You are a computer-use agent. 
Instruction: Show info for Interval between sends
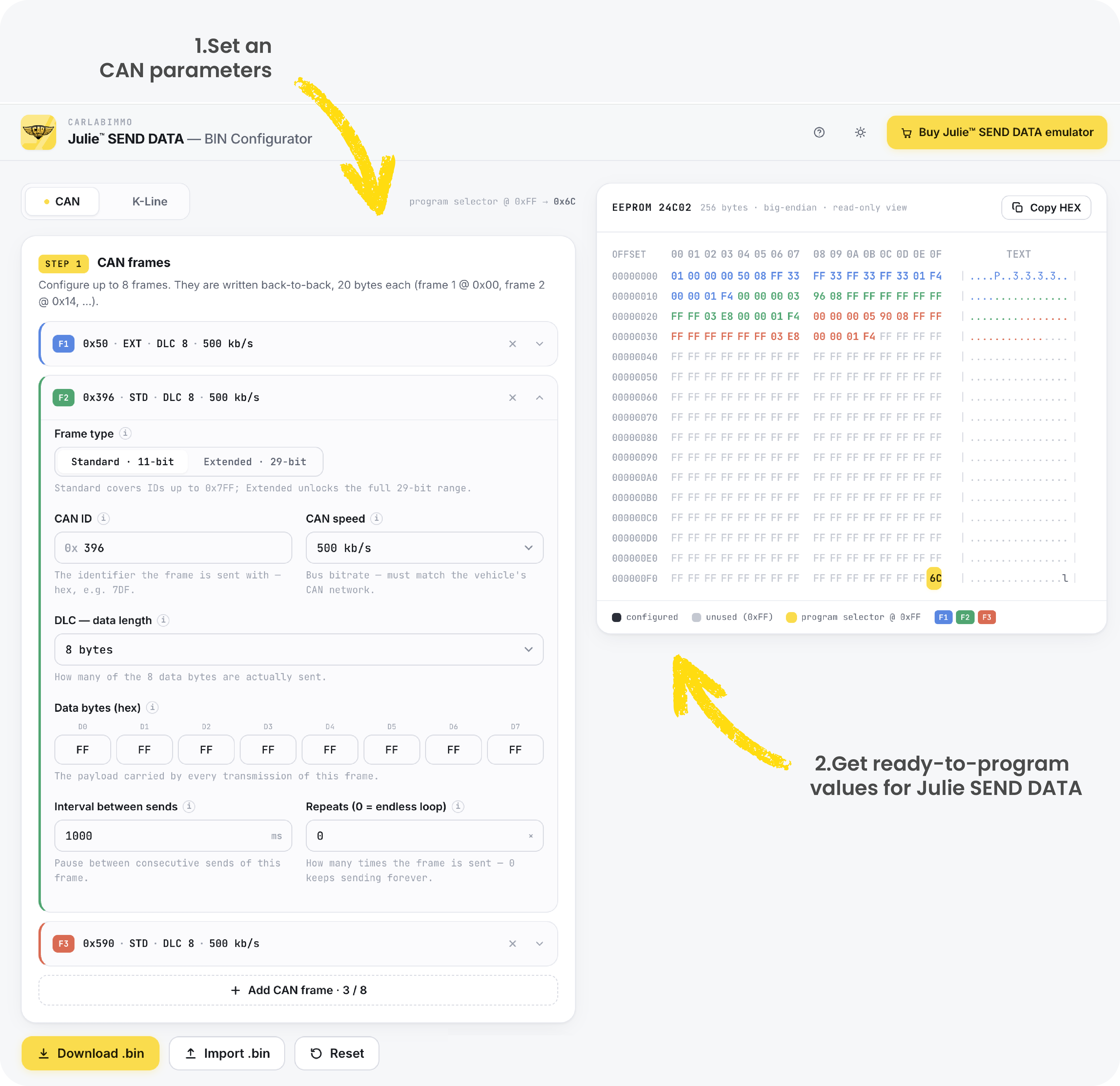(x=189, y=807)
